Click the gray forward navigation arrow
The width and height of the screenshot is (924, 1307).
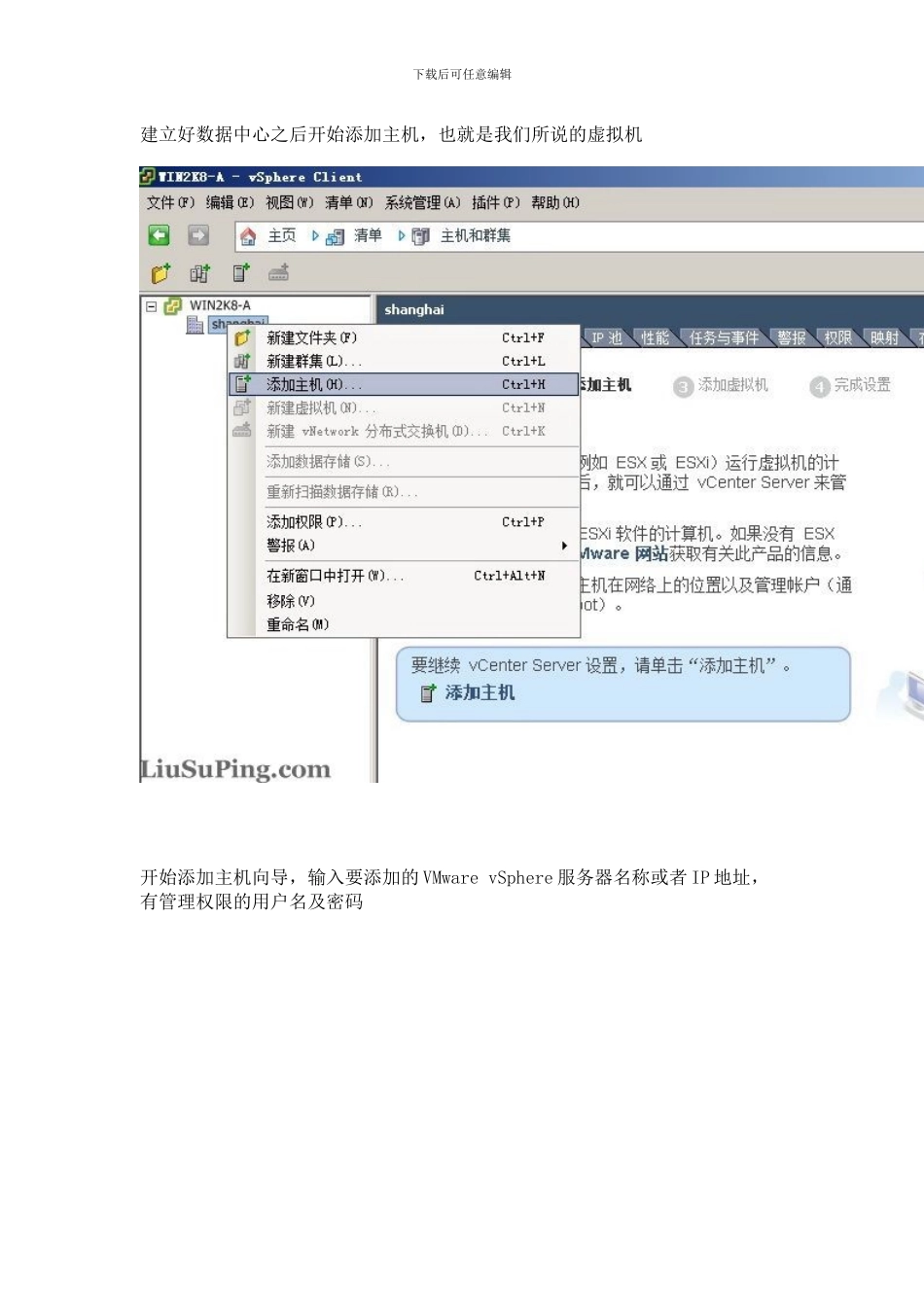coord(198,235)
